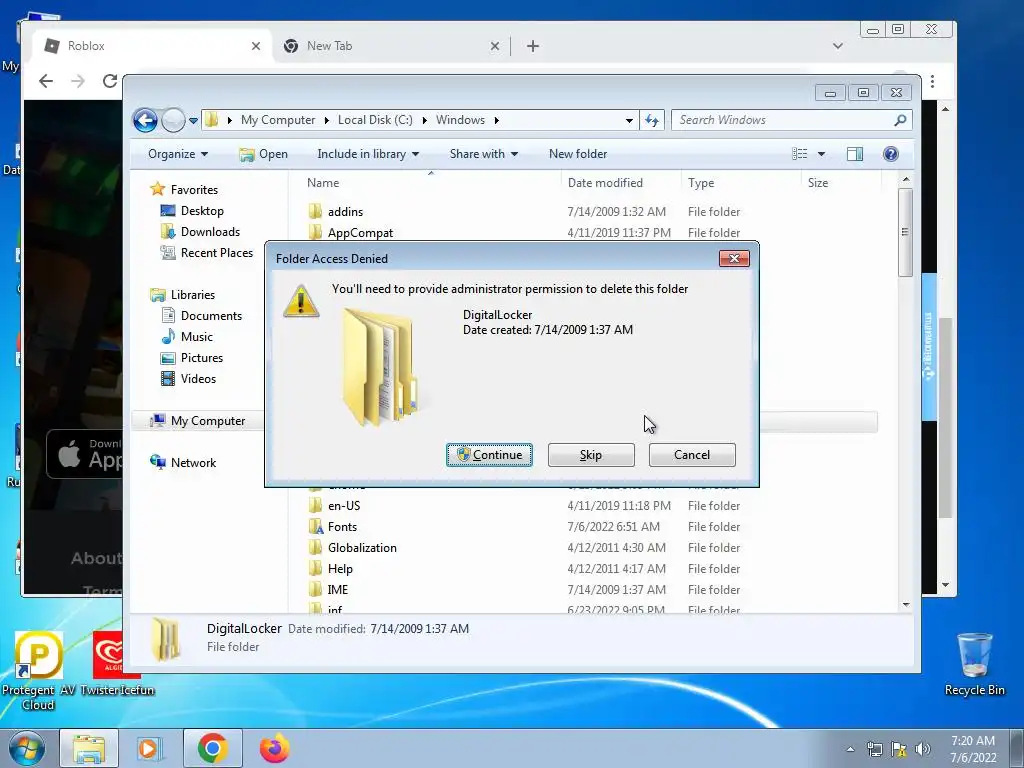Open a new Chrome tab with plus
Image resolution: width=1024 pixels, height=768 pixels.
click(x=533, y=46)
